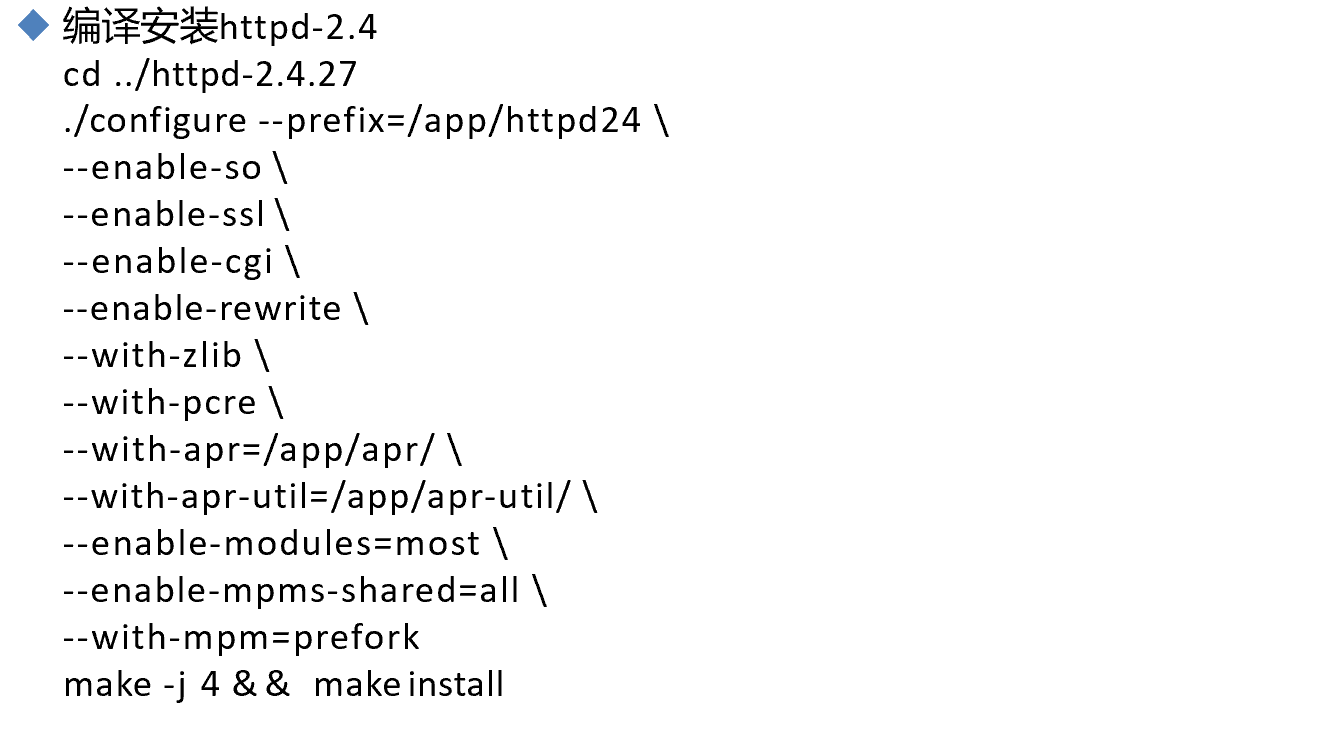
Task: Click the Chinese heading text 编译安装
Action: pyautogui.click(x=140, y=27)
